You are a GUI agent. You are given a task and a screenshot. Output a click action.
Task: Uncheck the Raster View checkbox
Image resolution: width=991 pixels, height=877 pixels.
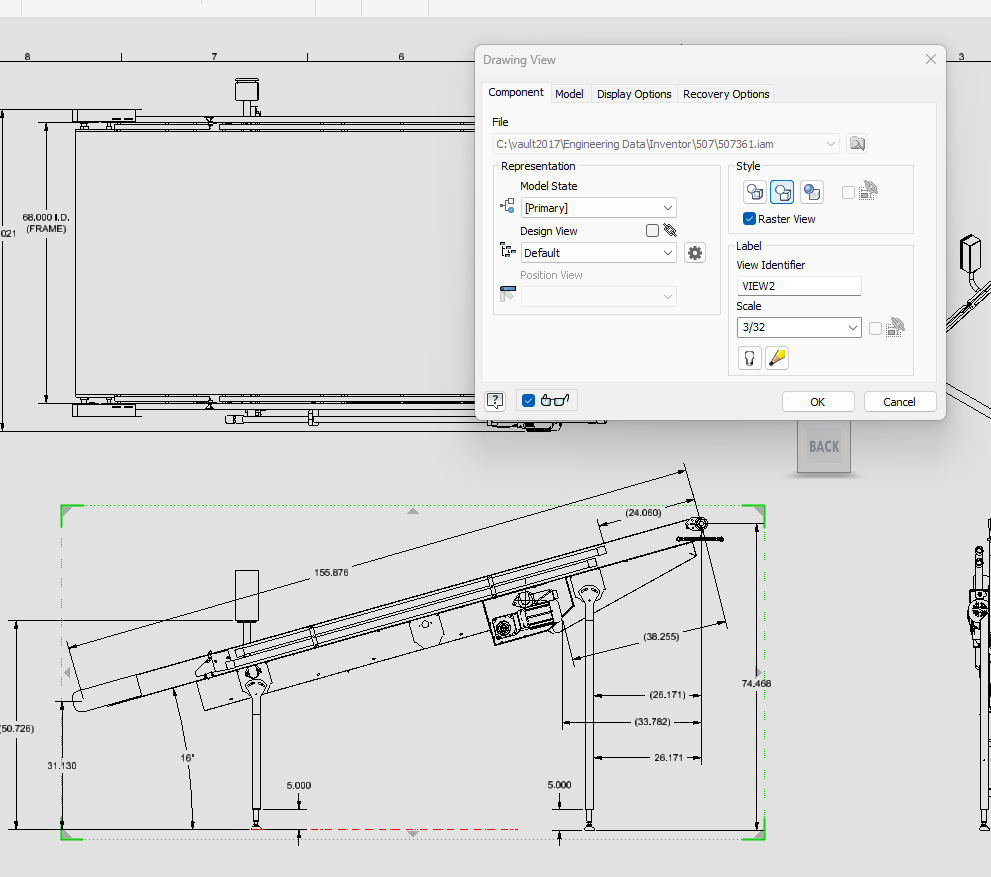[749, 218]
